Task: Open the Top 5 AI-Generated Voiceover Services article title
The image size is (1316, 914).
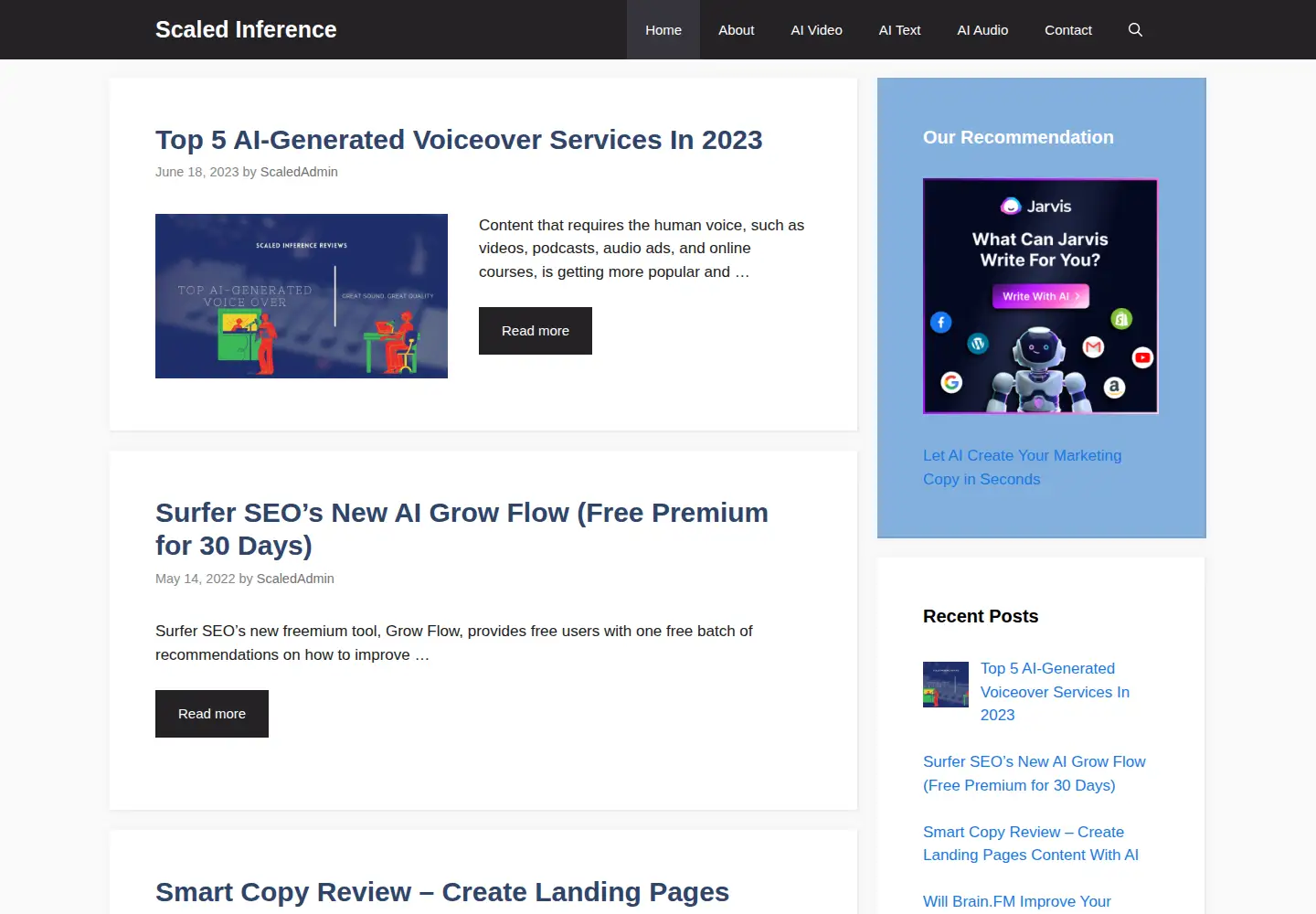Action: click(459, 140)
